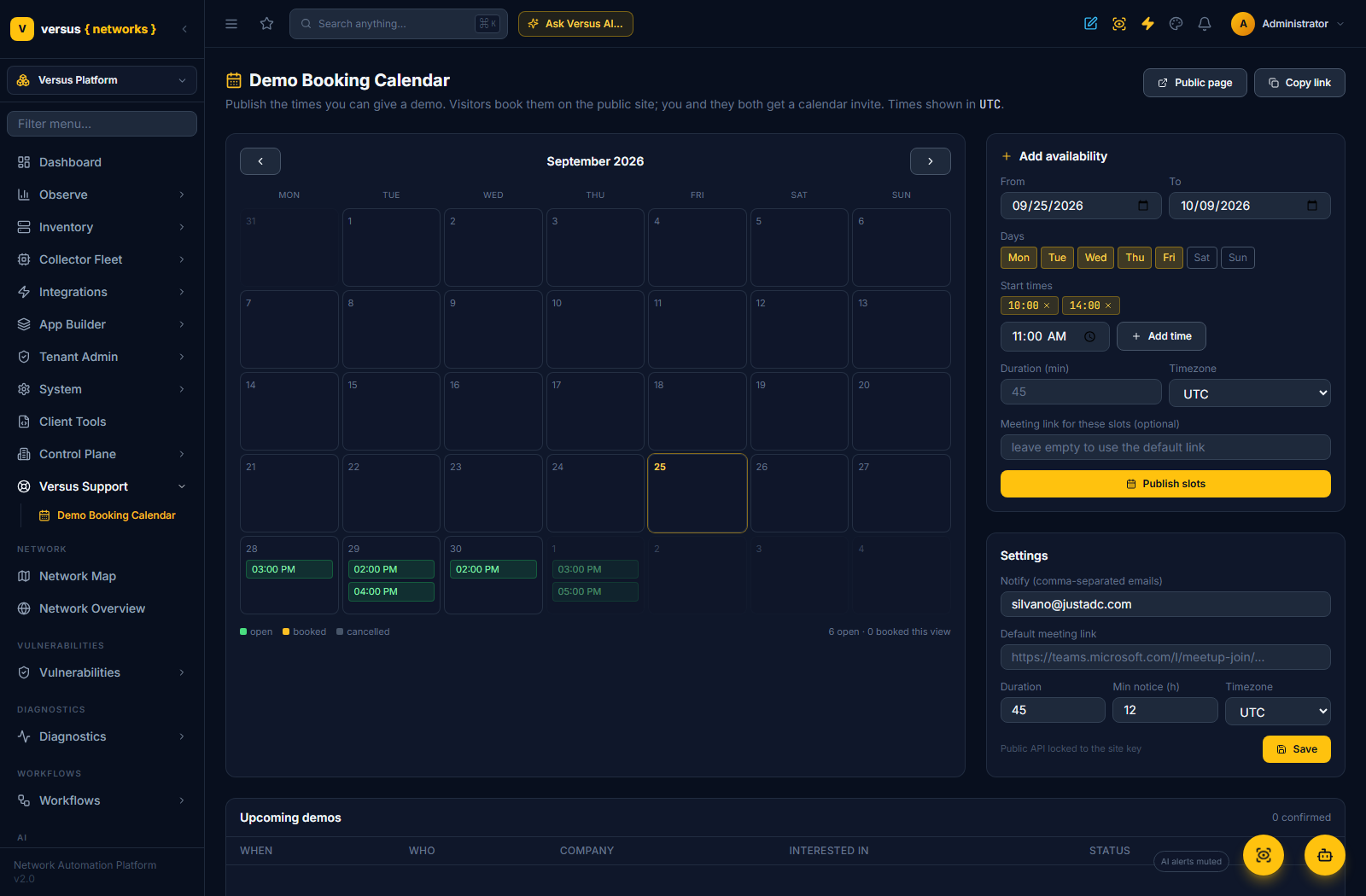The height and width of the screenshot is (896, 1366).
Task: Click the clock icon in time field
Action: click(1089, 336)
